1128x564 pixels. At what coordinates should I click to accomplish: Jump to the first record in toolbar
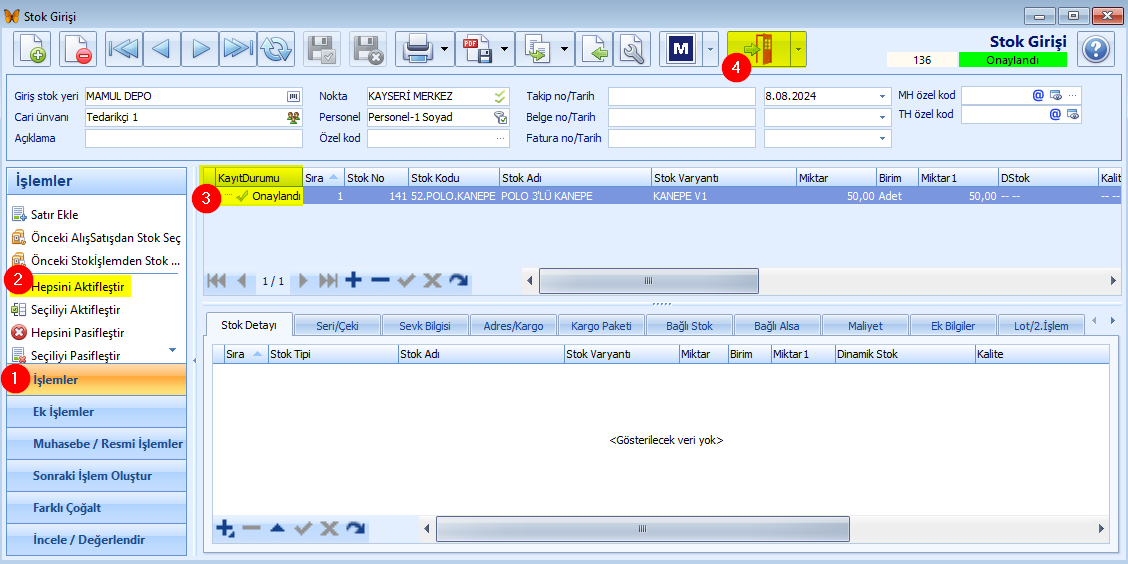coord(124,50)
